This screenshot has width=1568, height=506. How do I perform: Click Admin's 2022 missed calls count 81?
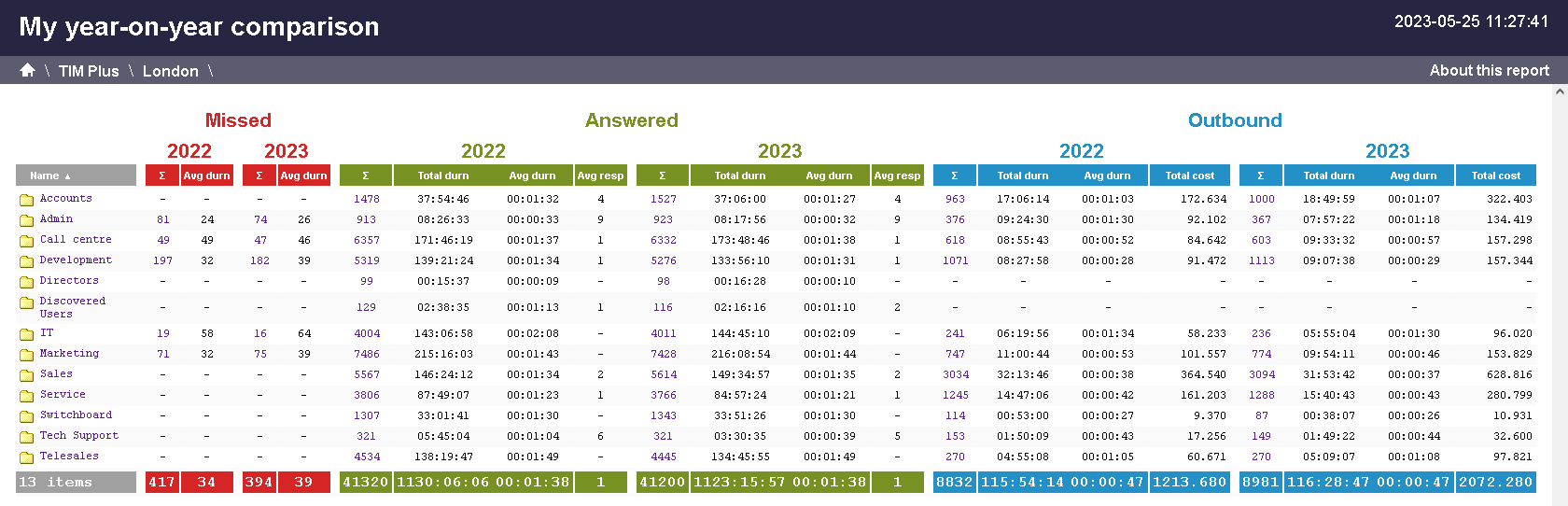(x=163, y=219)
